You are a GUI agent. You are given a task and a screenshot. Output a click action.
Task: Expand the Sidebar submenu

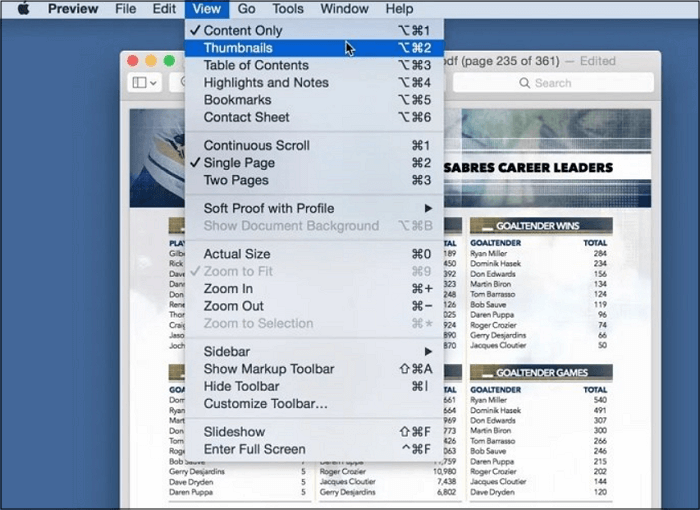click(x=314, y=352)
